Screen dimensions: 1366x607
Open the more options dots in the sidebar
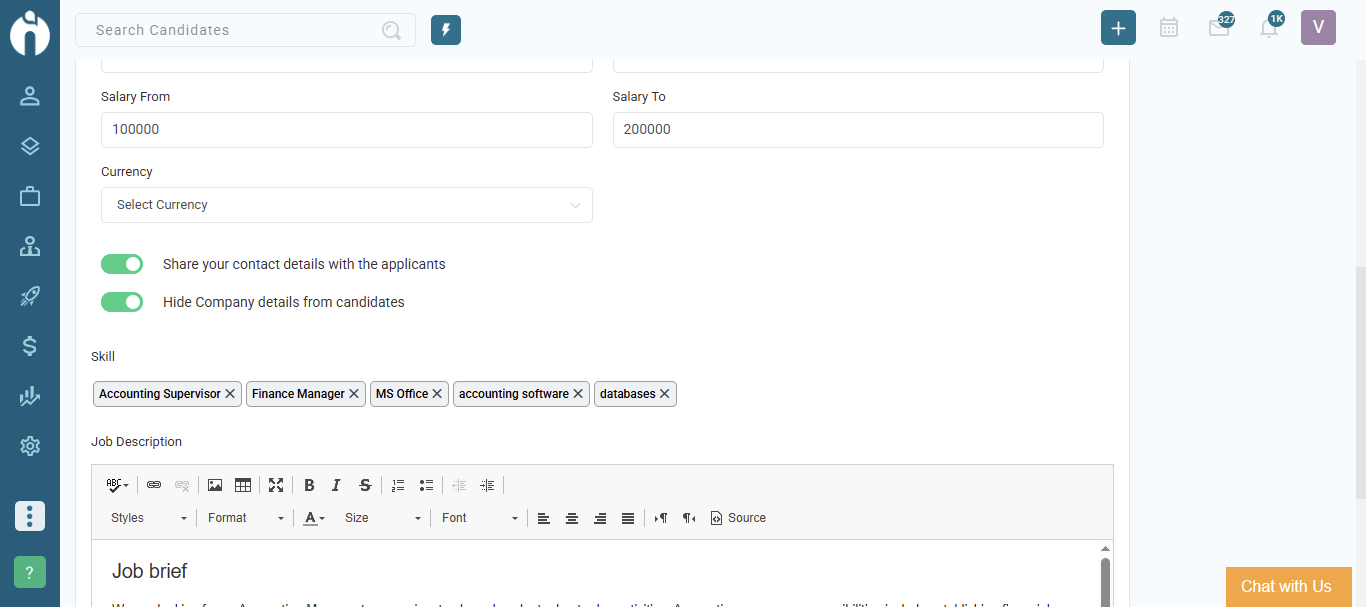[30, 516]
